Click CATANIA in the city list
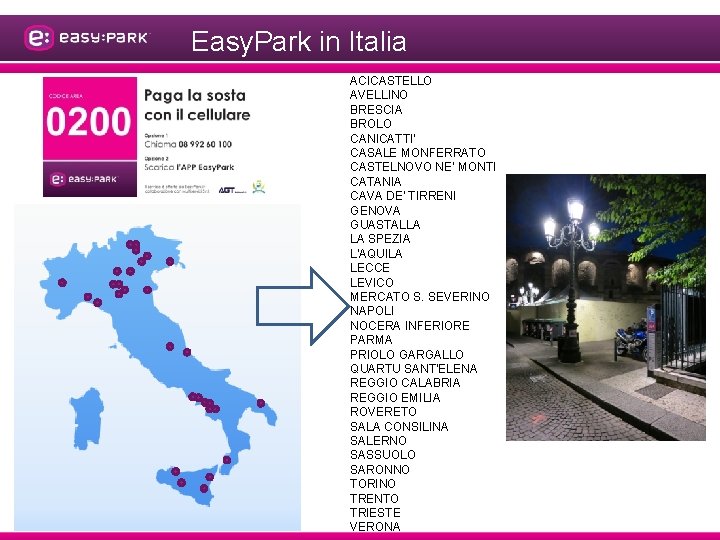 (x=376, y=182)
